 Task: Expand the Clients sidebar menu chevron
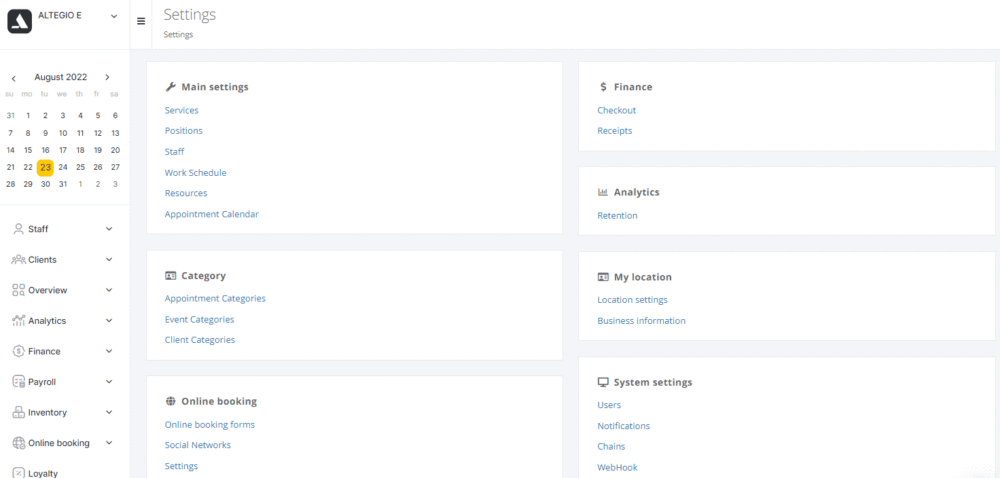[109, 259]
